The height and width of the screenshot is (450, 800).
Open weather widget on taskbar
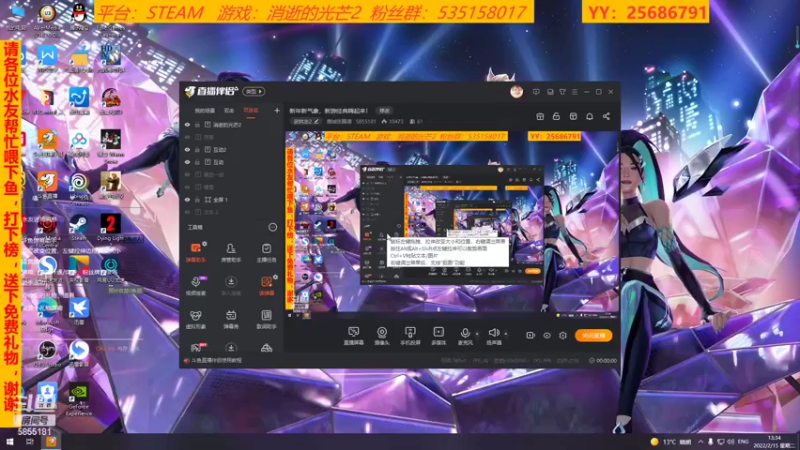click(x=671, y=441)
